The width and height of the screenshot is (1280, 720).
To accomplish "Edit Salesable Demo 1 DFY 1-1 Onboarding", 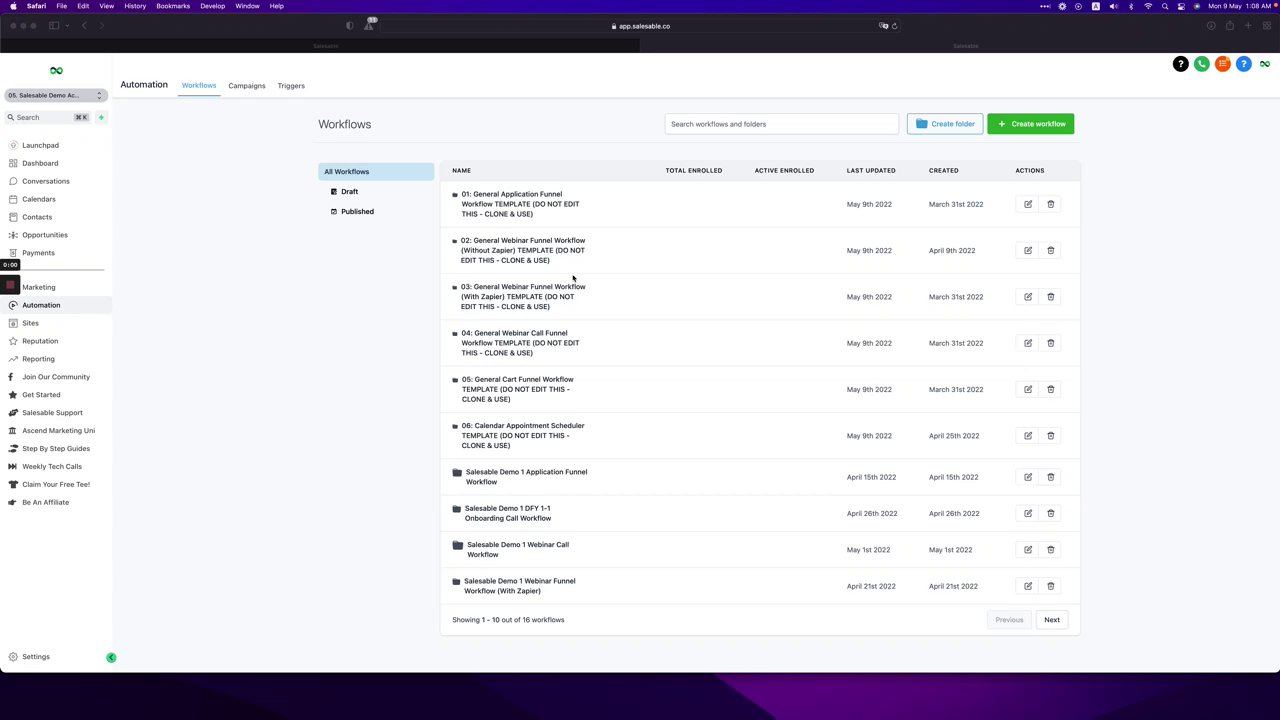I will (1028, 513).
